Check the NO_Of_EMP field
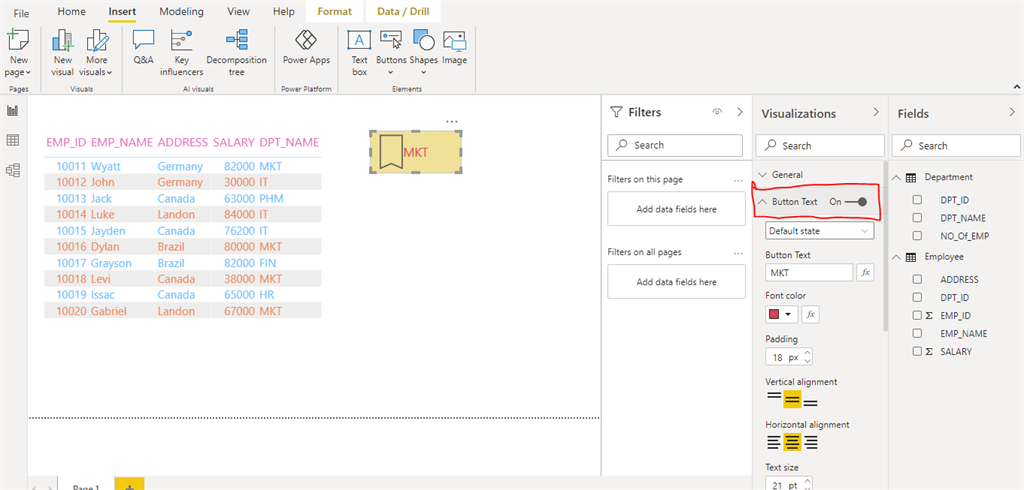The width and height of the screenshot is (1024, 490). (x=918, y=236)
